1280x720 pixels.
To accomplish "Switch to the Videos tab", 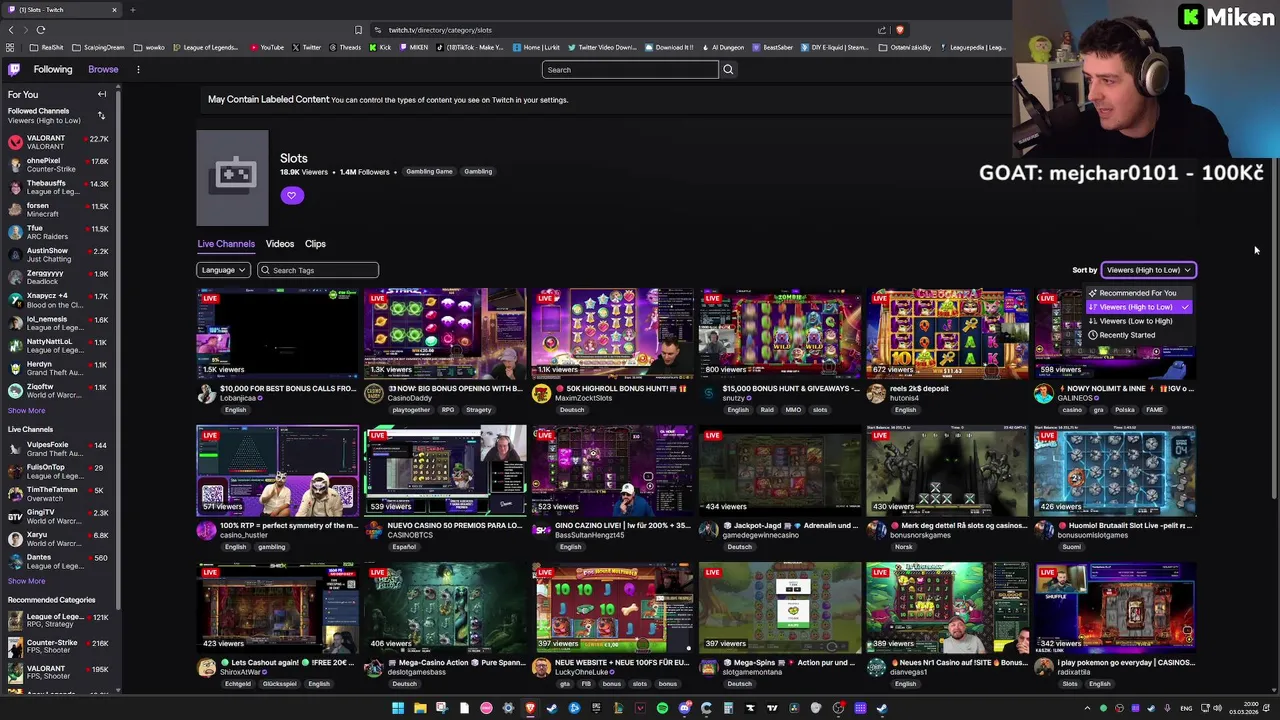I will point(280,244).
